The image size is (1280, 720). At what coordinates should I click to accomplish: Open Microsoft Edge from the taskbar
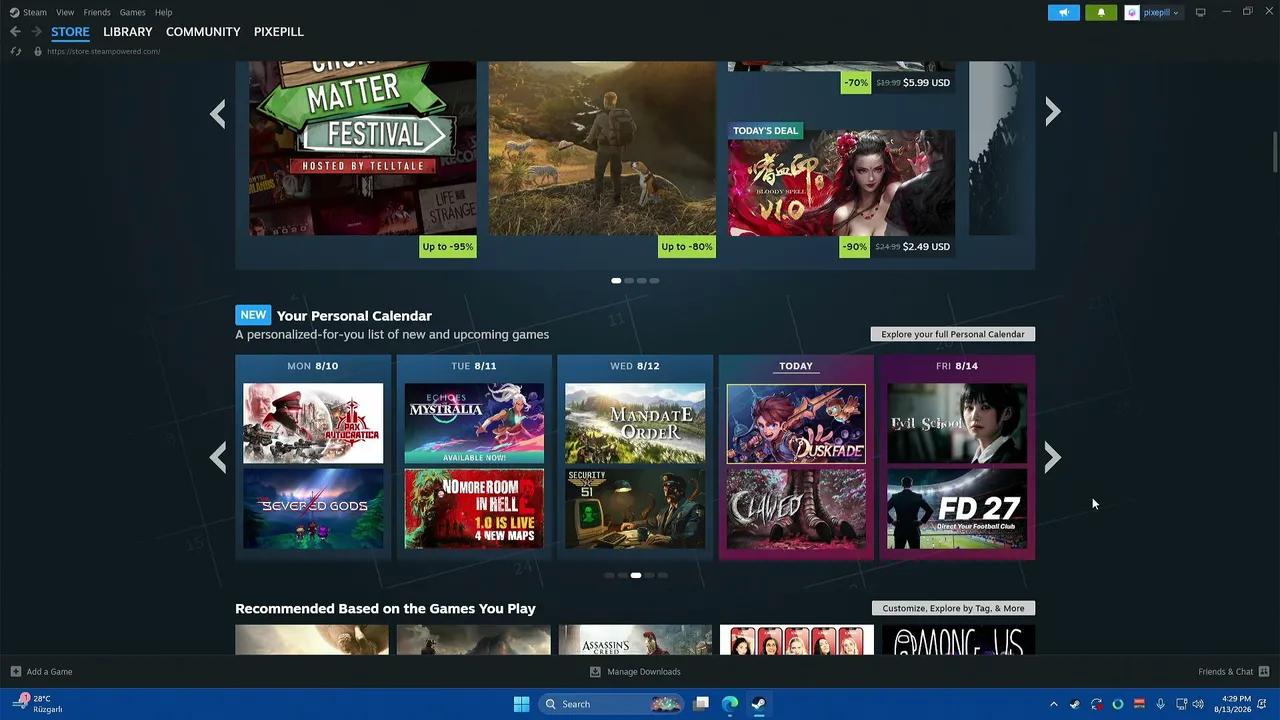pos(730,704)
